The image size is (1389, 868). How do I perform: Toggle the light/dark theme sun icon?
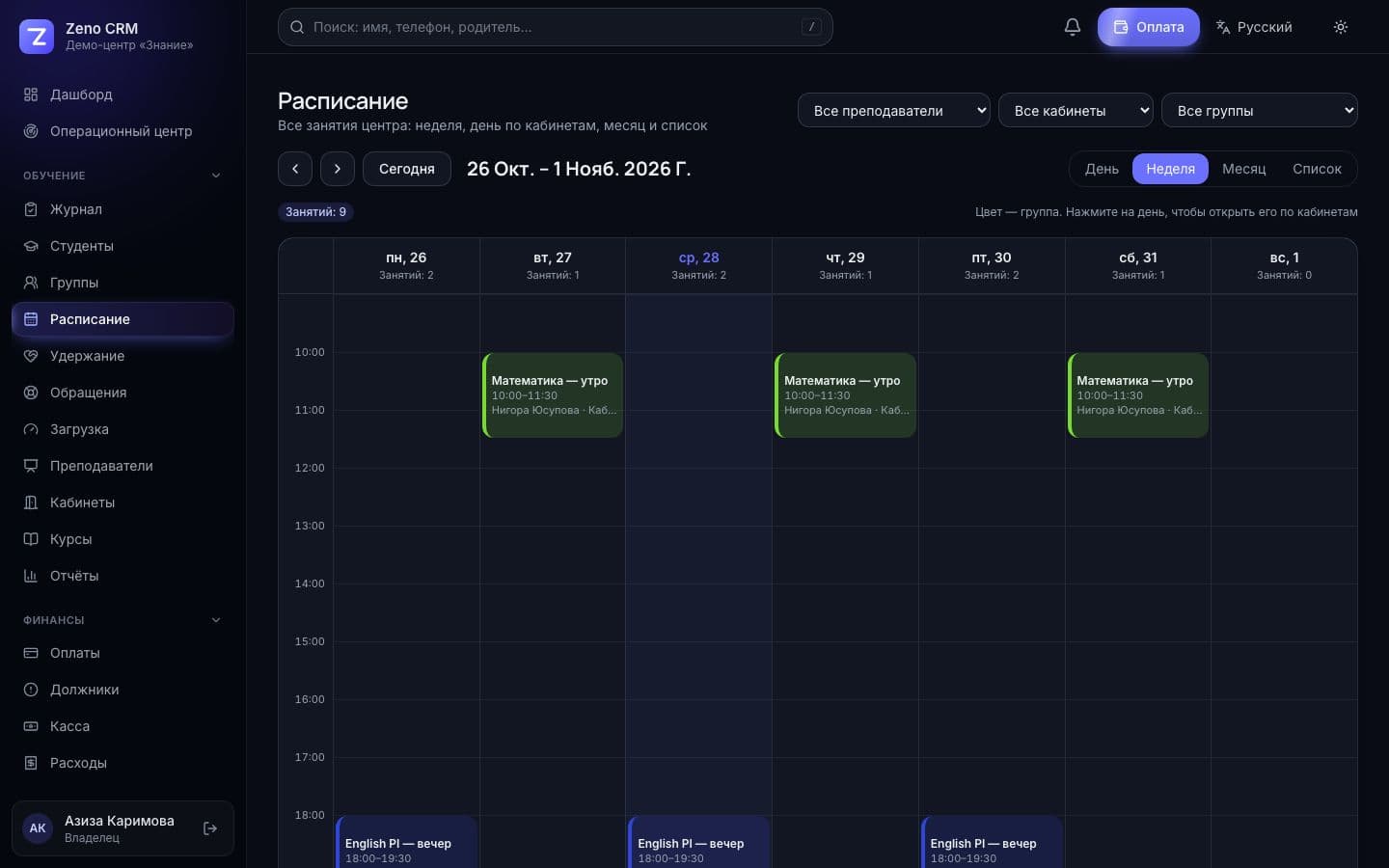[1341, 27]
